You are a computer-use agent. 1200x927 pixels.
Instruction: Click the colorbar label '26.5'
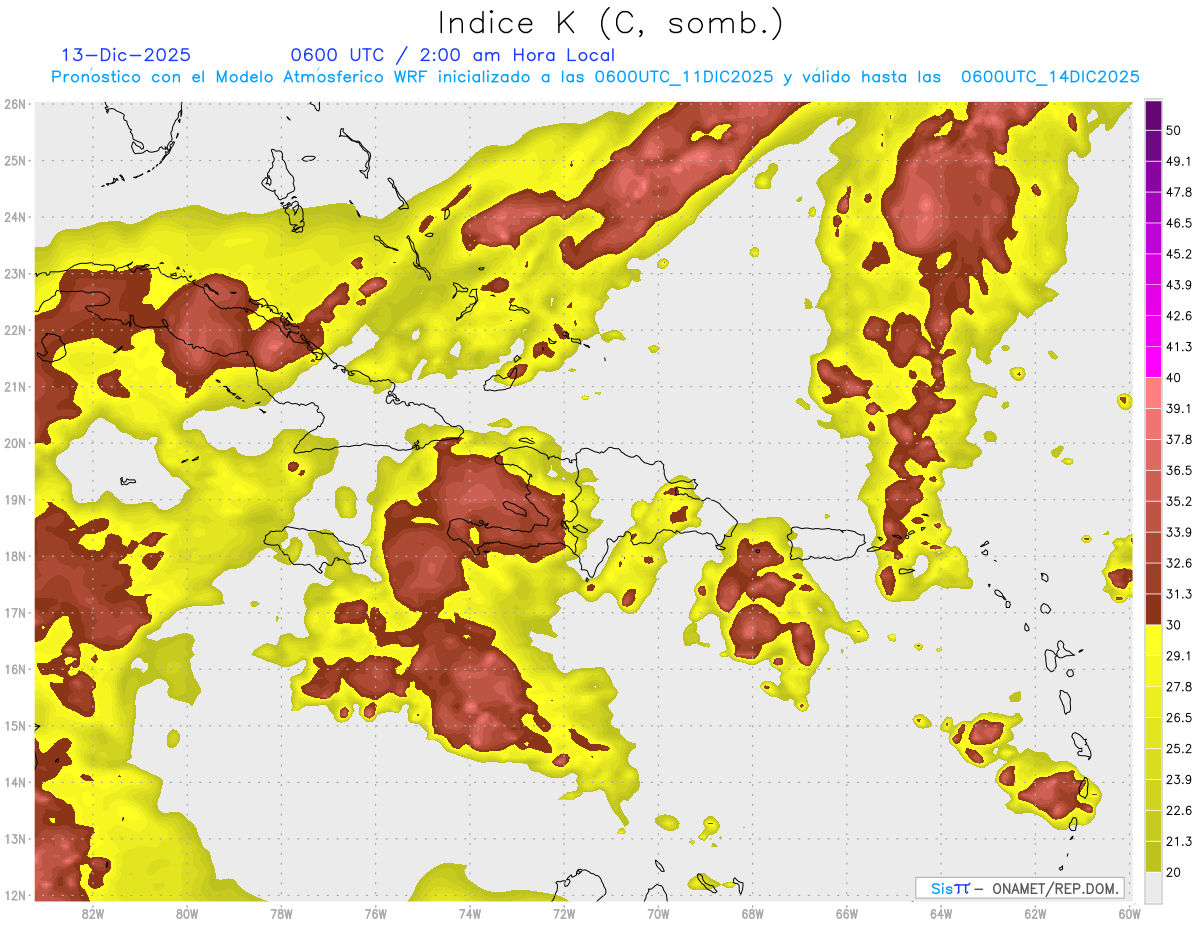1179,718
